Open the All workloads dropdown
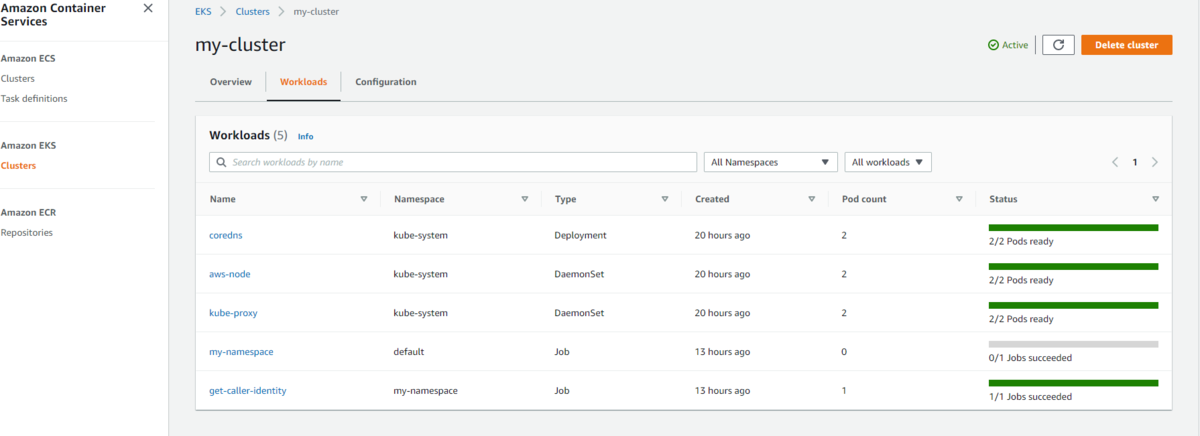The image size is (1200, 436). click(x=888, y=162)
